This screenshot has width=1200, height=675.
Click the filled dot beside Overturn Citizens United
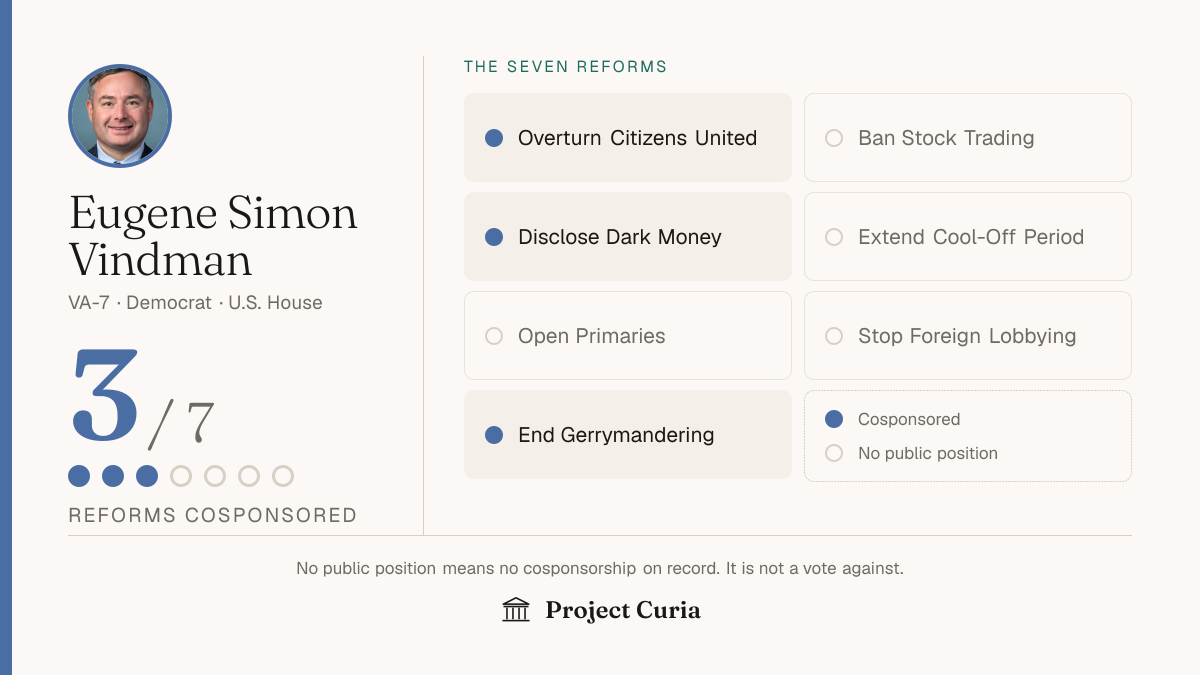pos(494,138)
